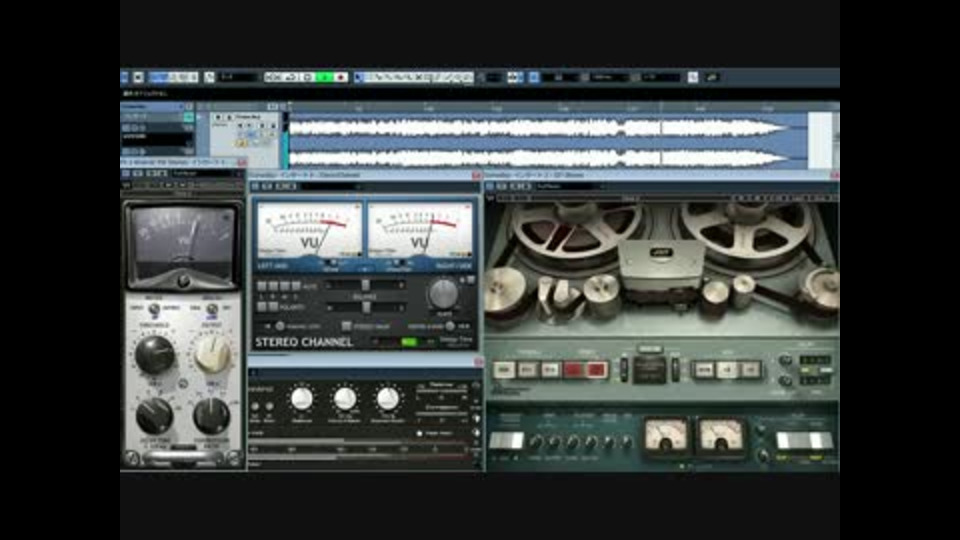Click the search icon in top toolbar
Screen dimensions: 960x540
[692, 77]
